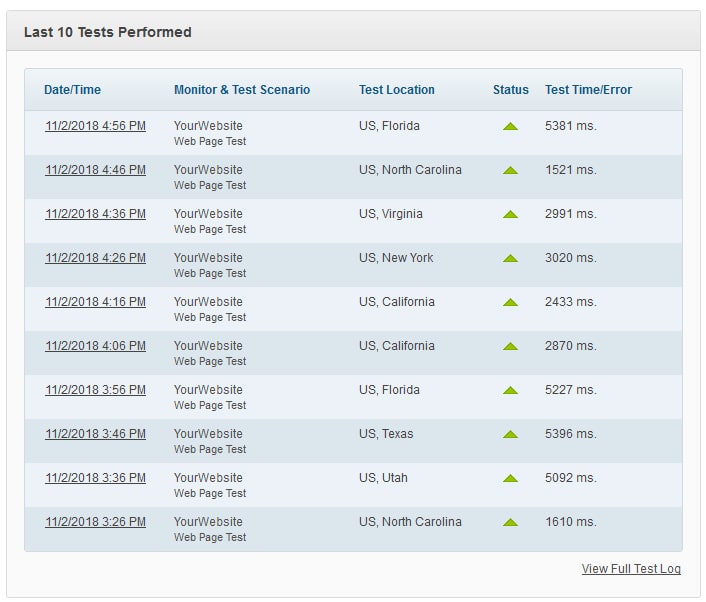
Task: Open the 11/2/2018 4:06 PM test result
Action: [95, 346]
